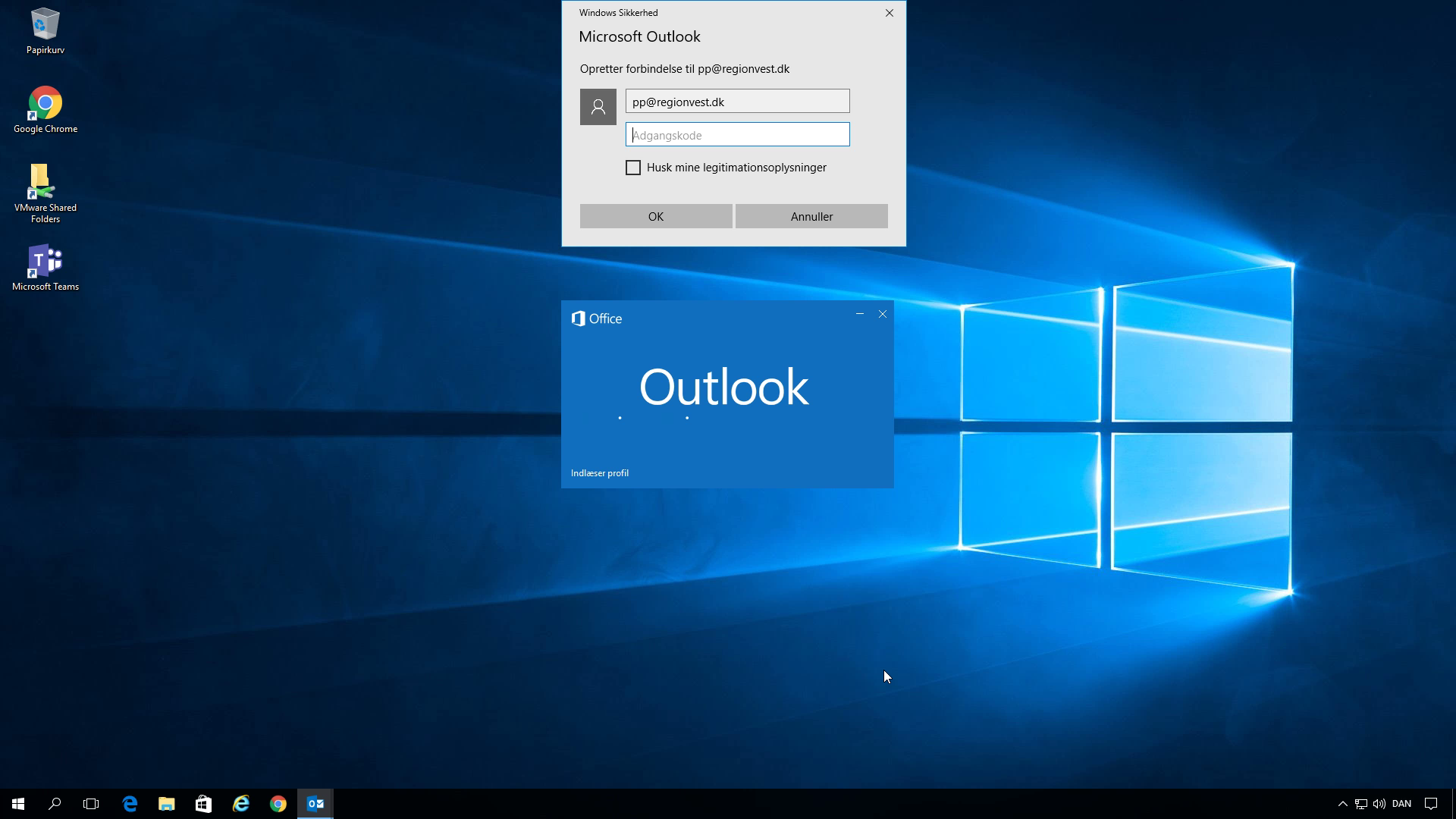Viewport: 1456px width, 819px height.
Task: Click the Office logo on Outlook splash
Action: pos(597,318)
